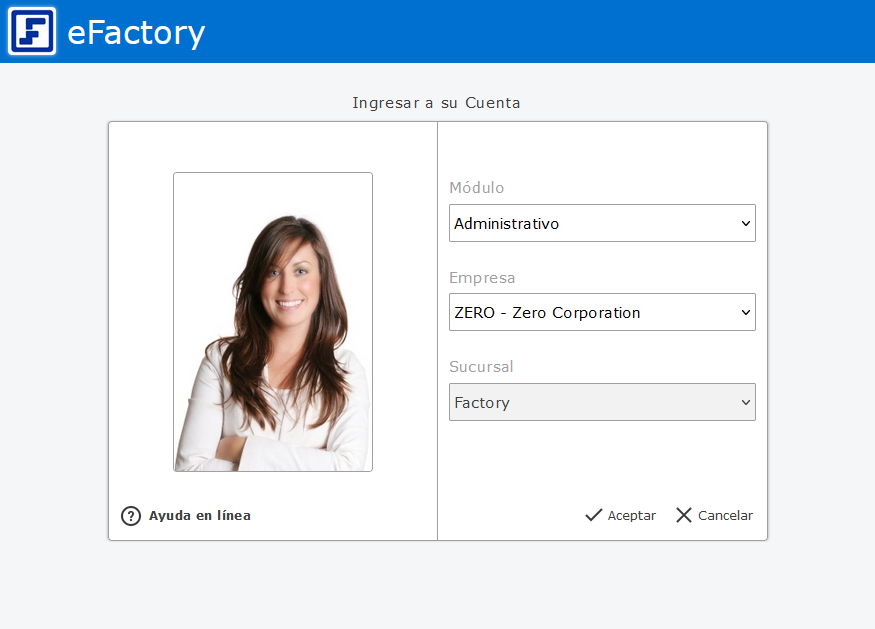Expand the Empresa dropdown chevron
This screenshot has width=875, height=629.
click(745, 312)
